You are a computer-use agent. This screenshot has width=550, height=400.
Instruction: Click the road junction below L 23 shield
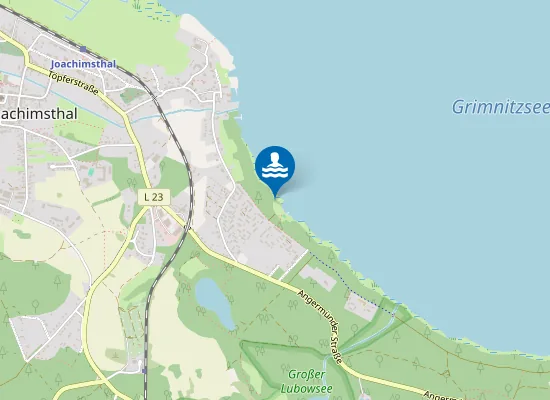(x=151, y=208)
